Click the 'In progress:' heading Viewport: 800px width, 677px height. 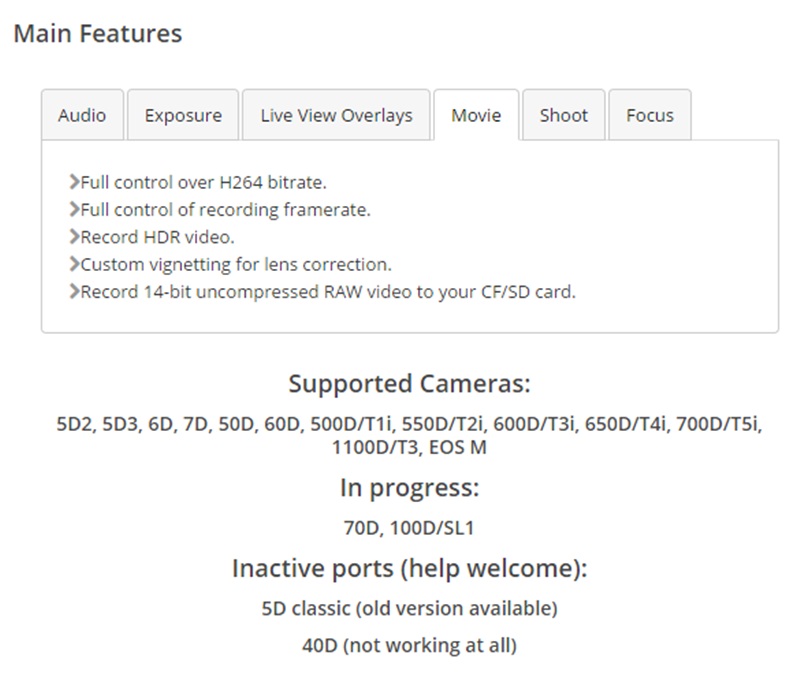[409, 488]
